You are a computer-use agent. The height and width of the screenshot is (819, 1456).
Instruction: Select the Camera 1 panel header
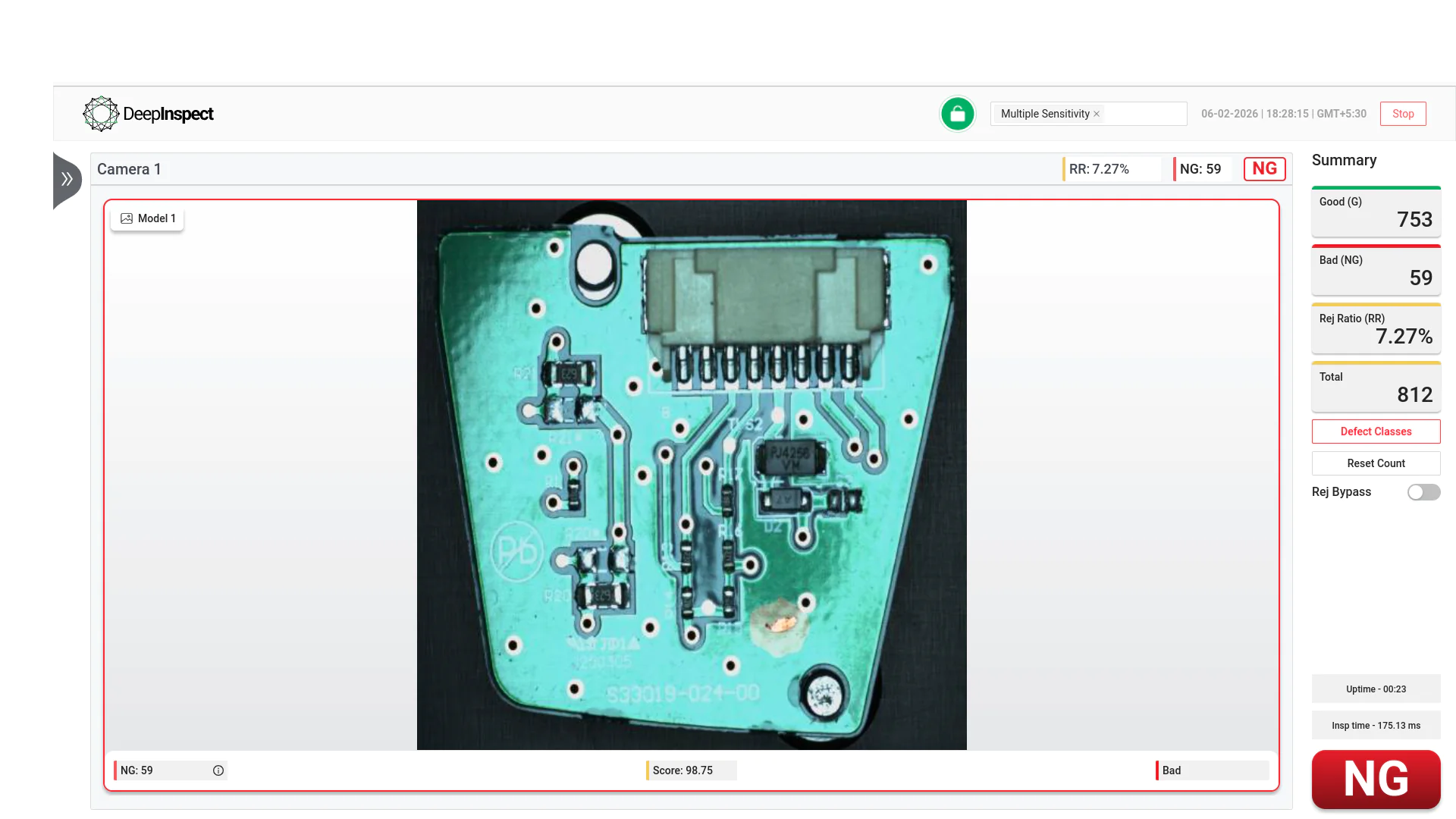point(129,168)
